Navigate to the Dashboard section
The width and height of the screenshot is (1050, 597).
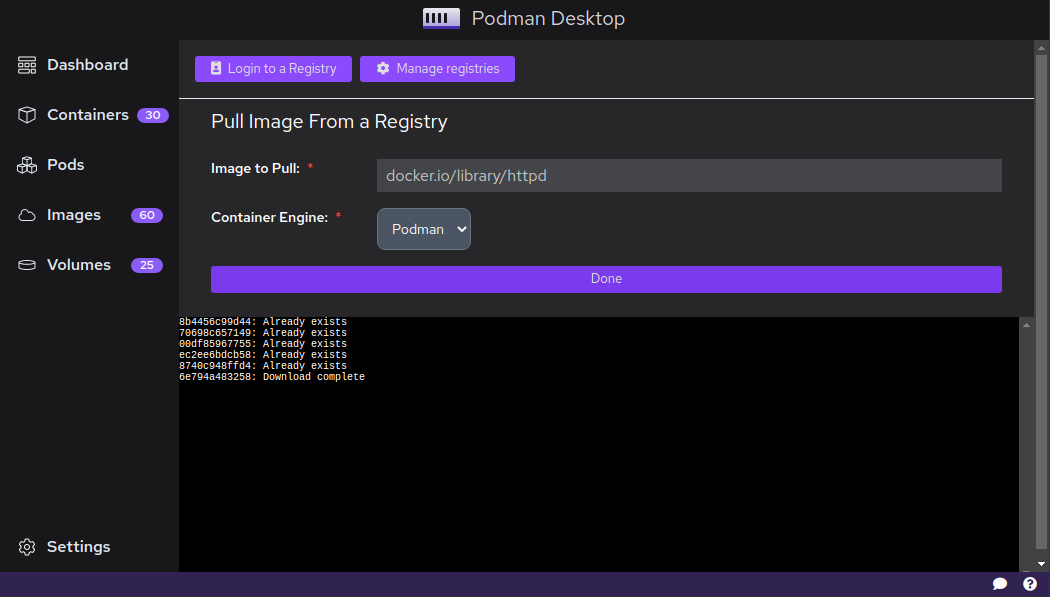pyautogui.click(x=87, y=64)
